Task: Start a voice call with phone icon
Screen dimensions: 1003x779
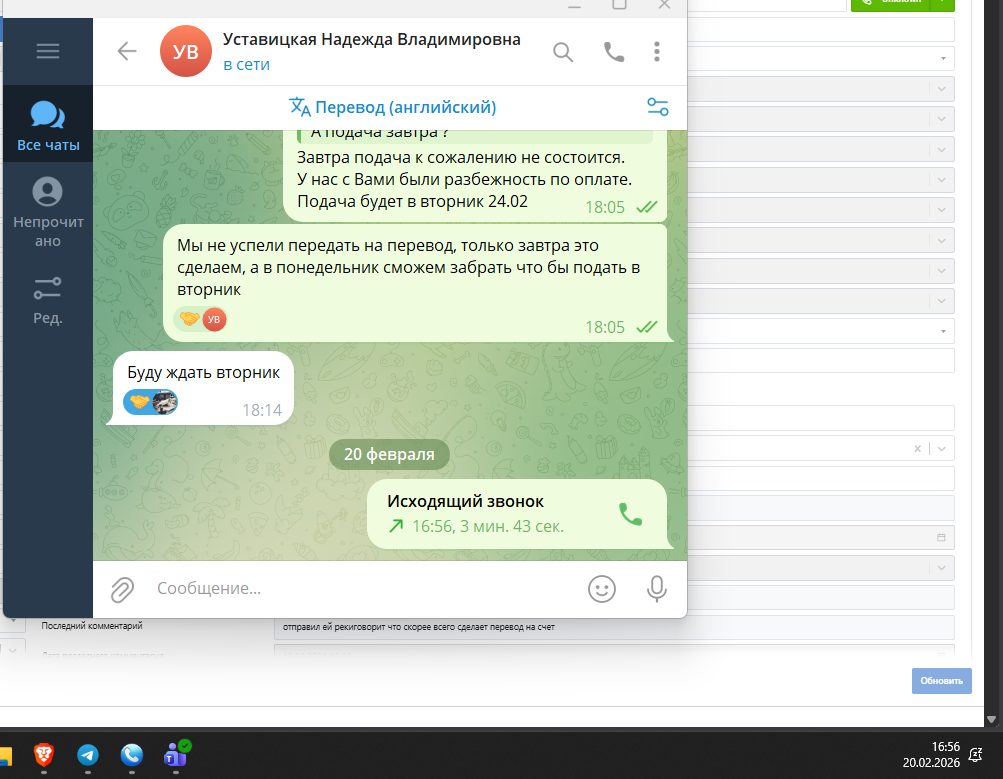Action: (x=614, y=52)
